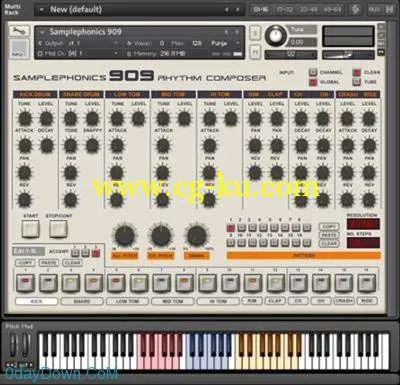Switch to rack page 49-64

point(332,10)
